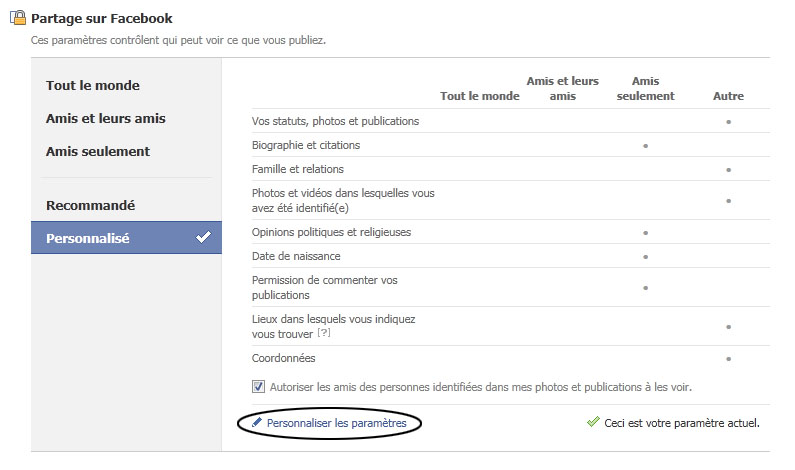Click the Amis seulement dot for Permission de commenter
795x470 pixels.
click(645, 288)
